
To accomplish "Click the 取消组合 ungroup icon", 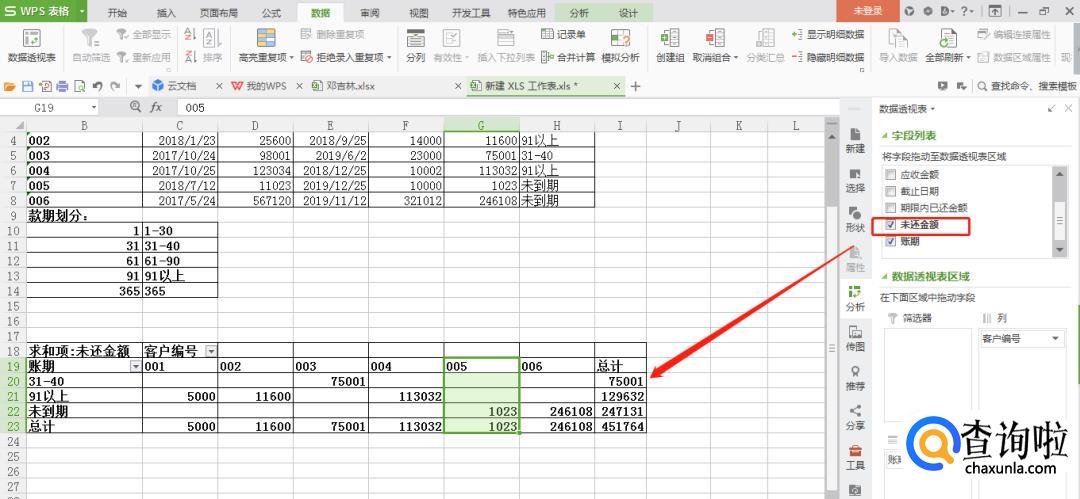I will [715, 37].
